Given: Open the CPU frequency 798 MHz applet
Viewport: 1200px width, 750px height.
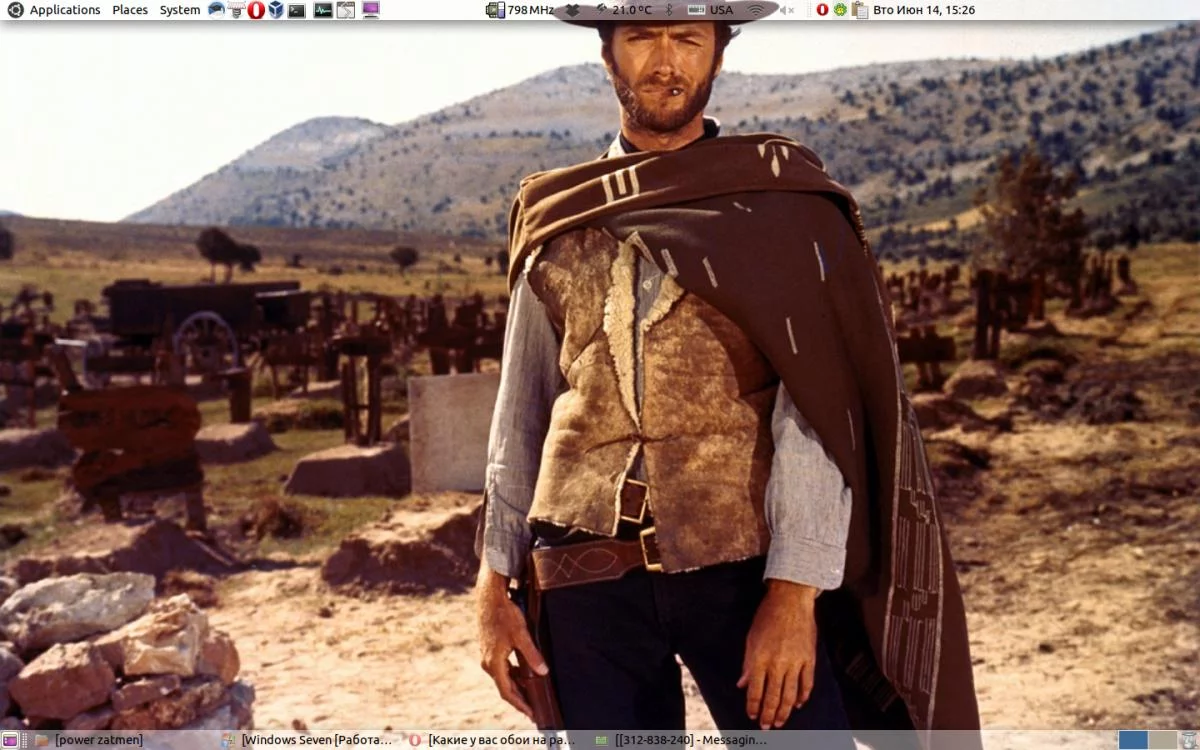Looking at the screenshot, I should pos(520,10).
